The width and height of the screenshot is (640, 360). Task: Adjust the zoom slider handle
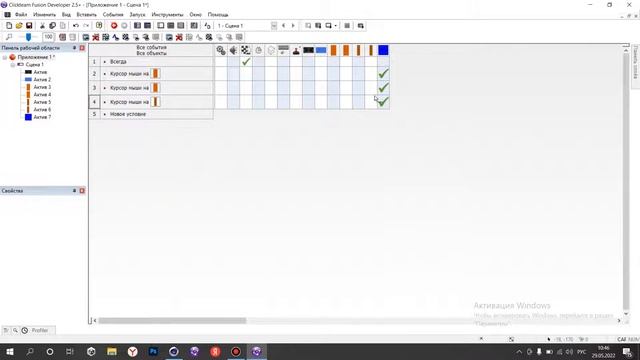(28, 37)
